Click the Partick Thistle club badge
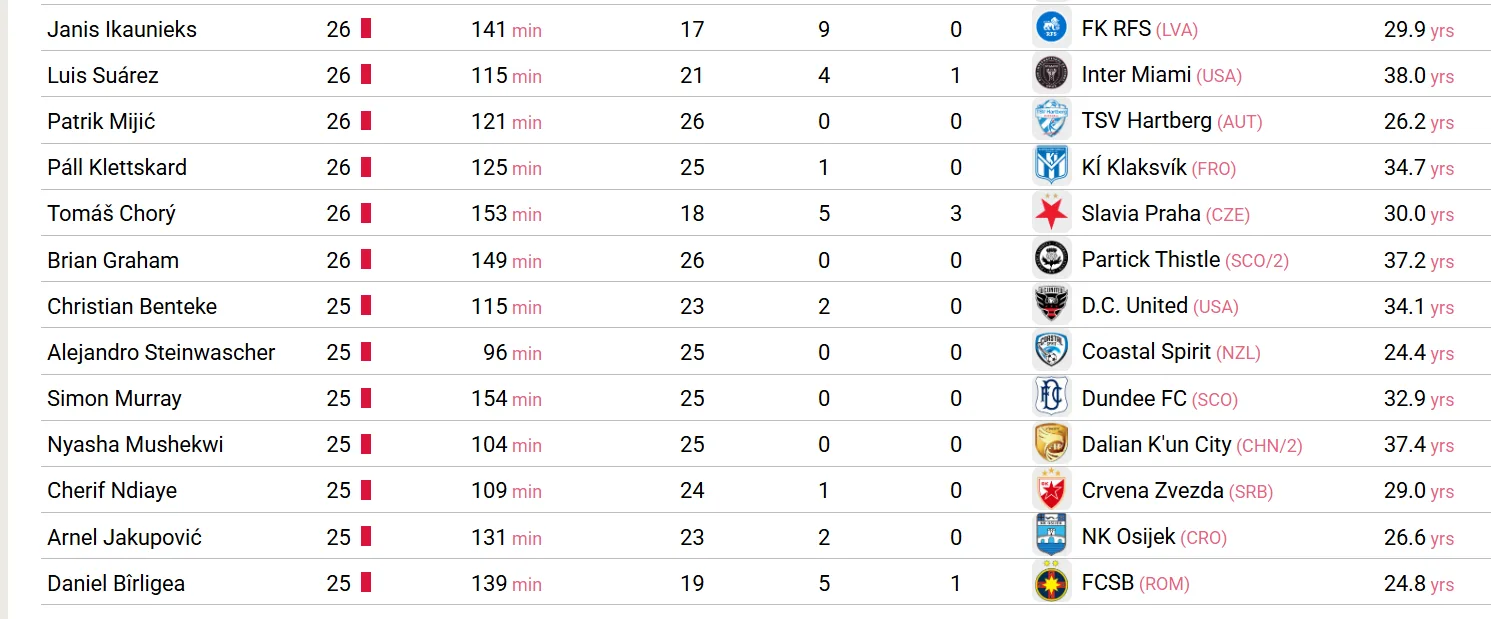The height and width of the screenshot is (619, 1491). 1051,259
